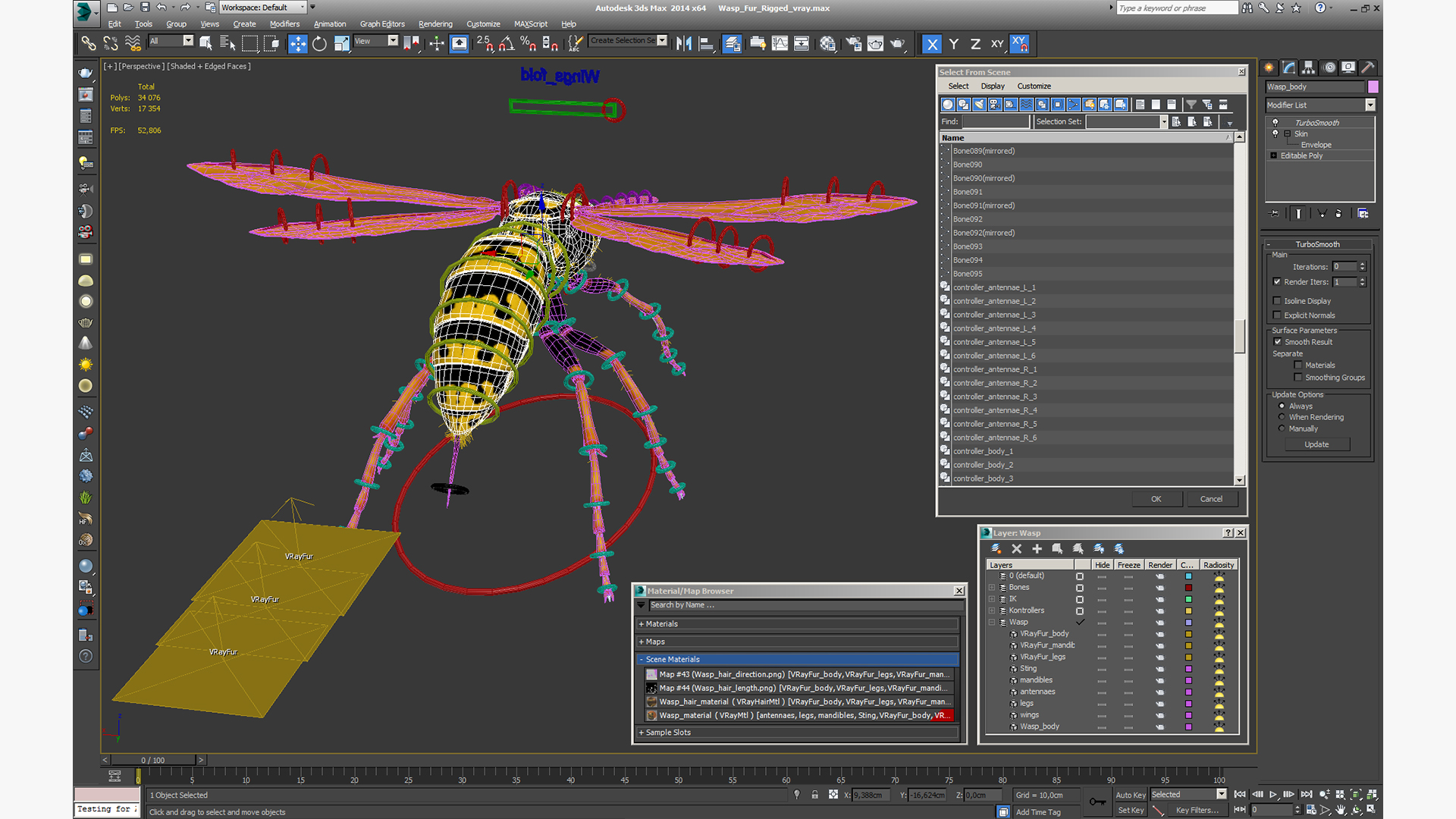Click Cancel in Select From Scene

click(1211, 499)
